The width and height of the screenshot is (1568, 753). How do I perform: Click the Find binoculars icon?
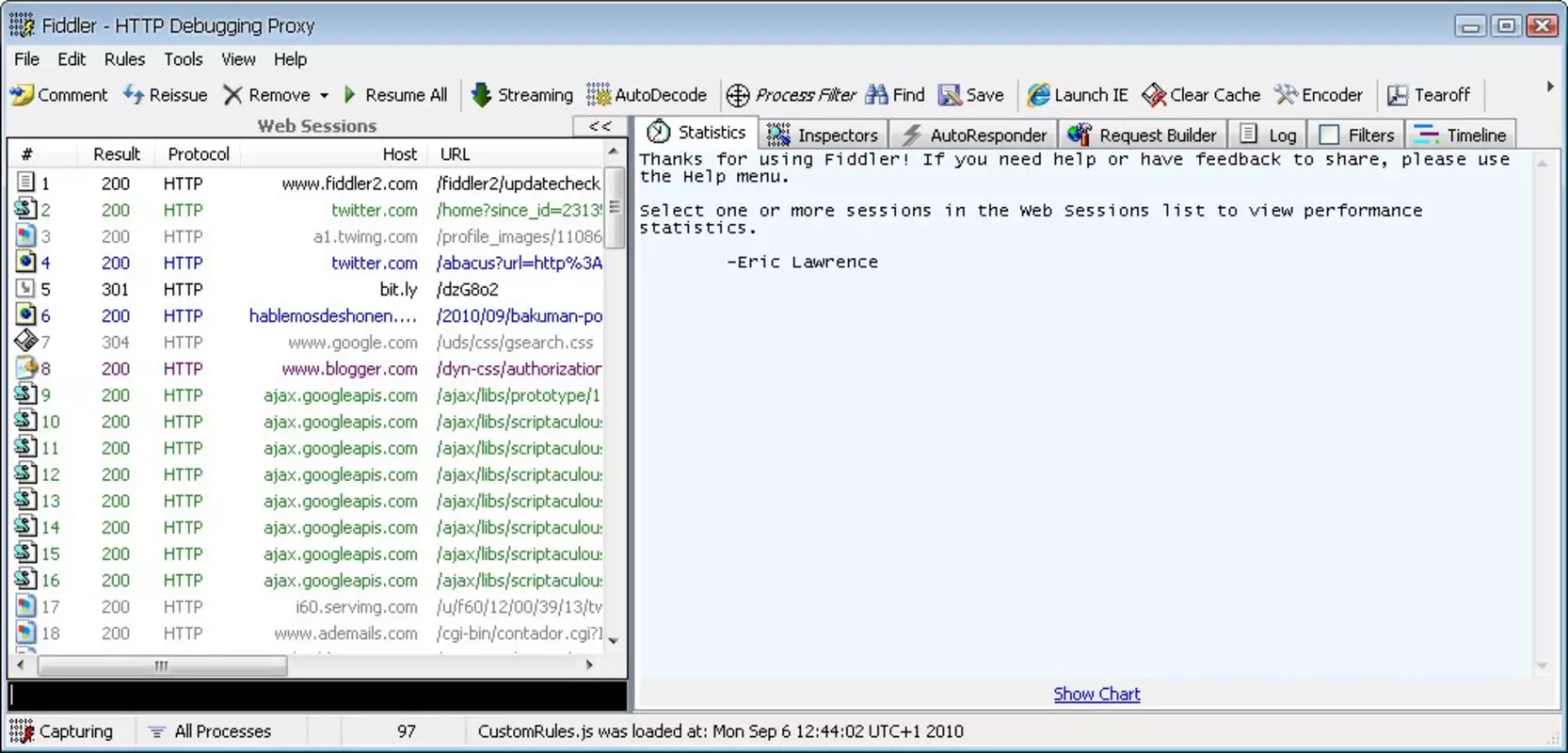click(x=876, y=95)
